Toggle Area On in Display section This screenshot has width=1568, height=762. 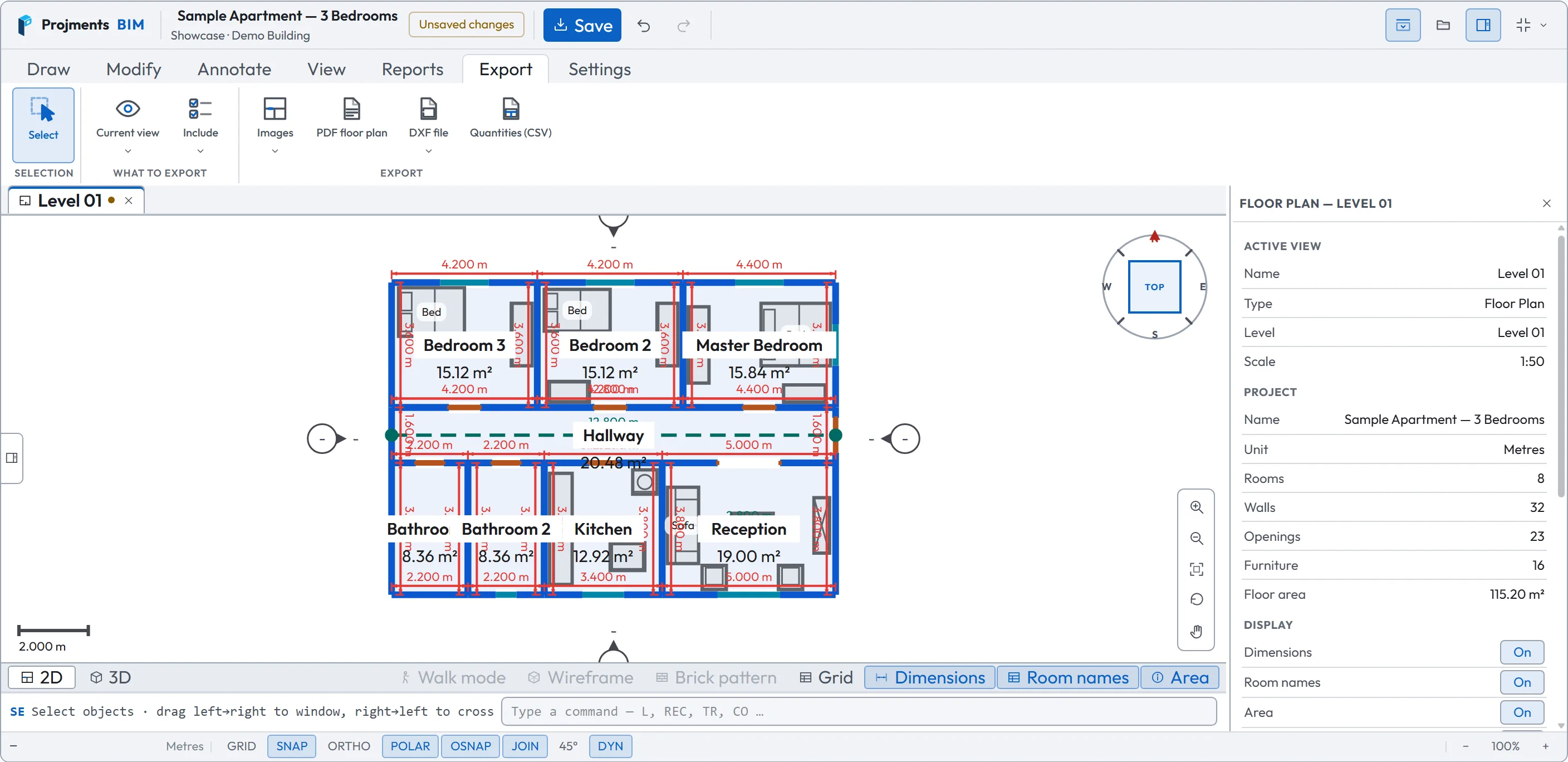coord(1522,712)
